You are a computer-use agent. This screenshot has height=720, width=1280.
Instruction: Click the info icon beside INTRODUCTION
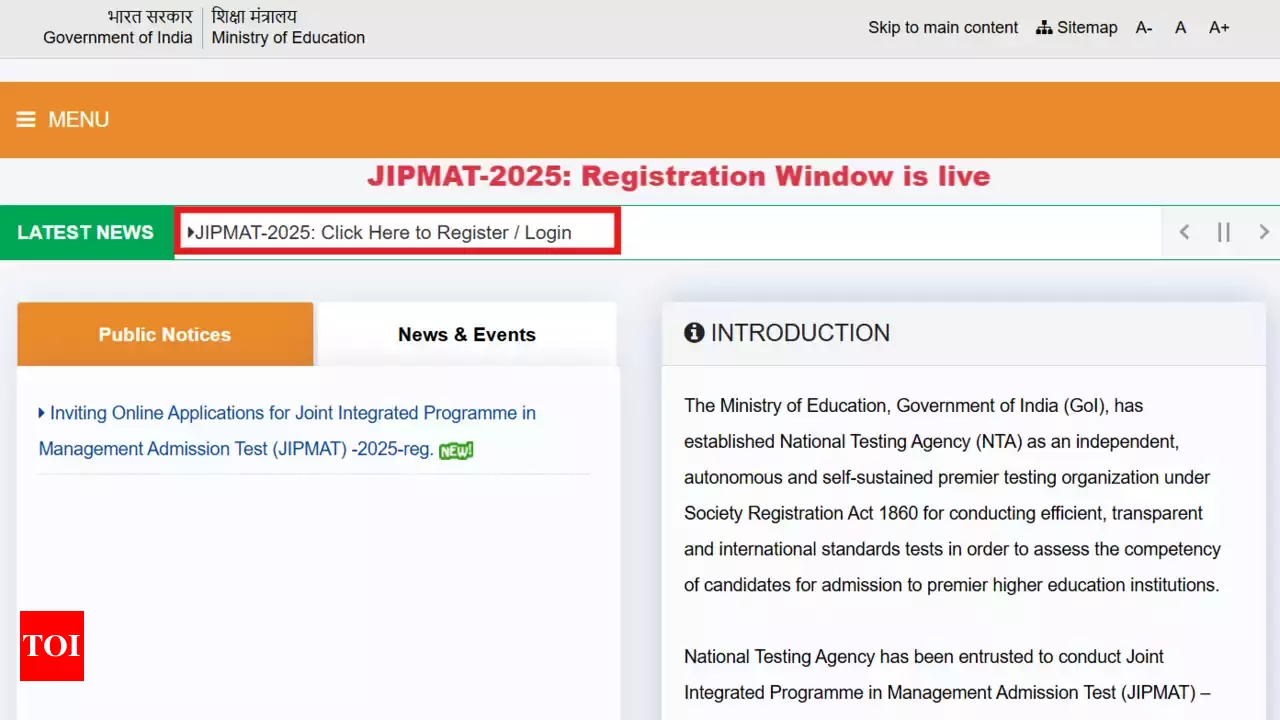point(694,333)
